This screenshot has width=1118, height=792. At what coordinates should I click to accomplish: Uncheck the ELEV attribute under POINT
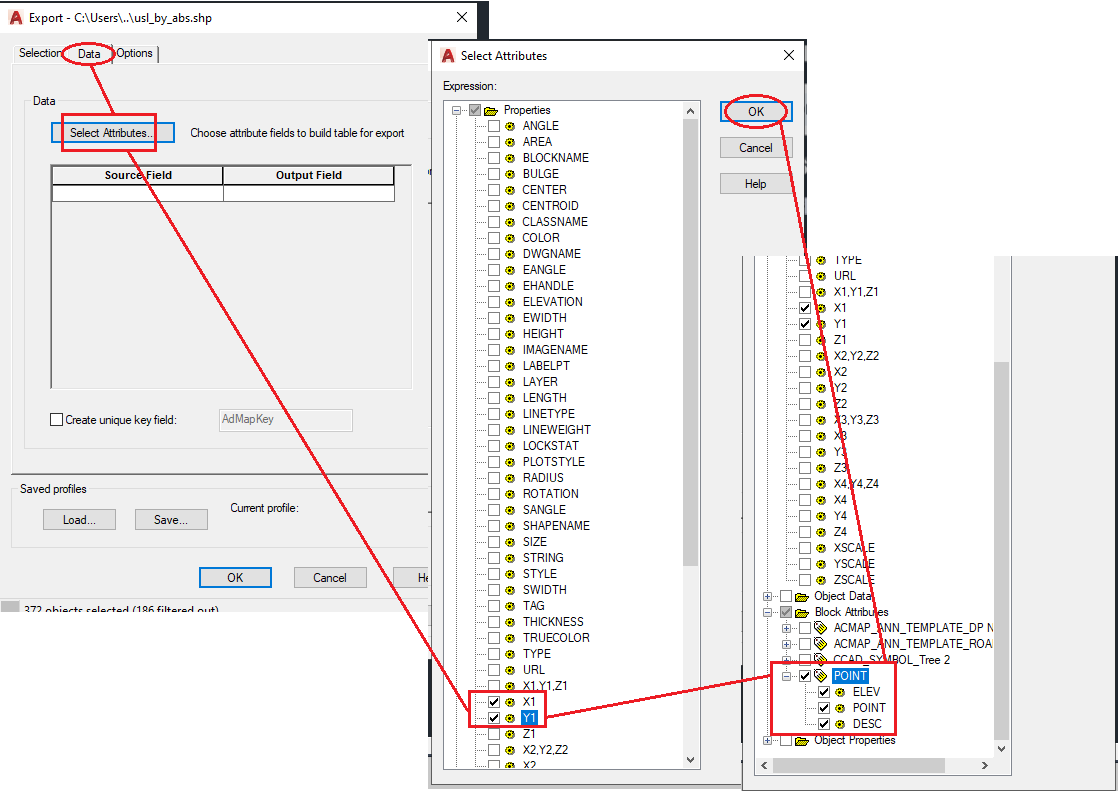[x=824, y=691]
